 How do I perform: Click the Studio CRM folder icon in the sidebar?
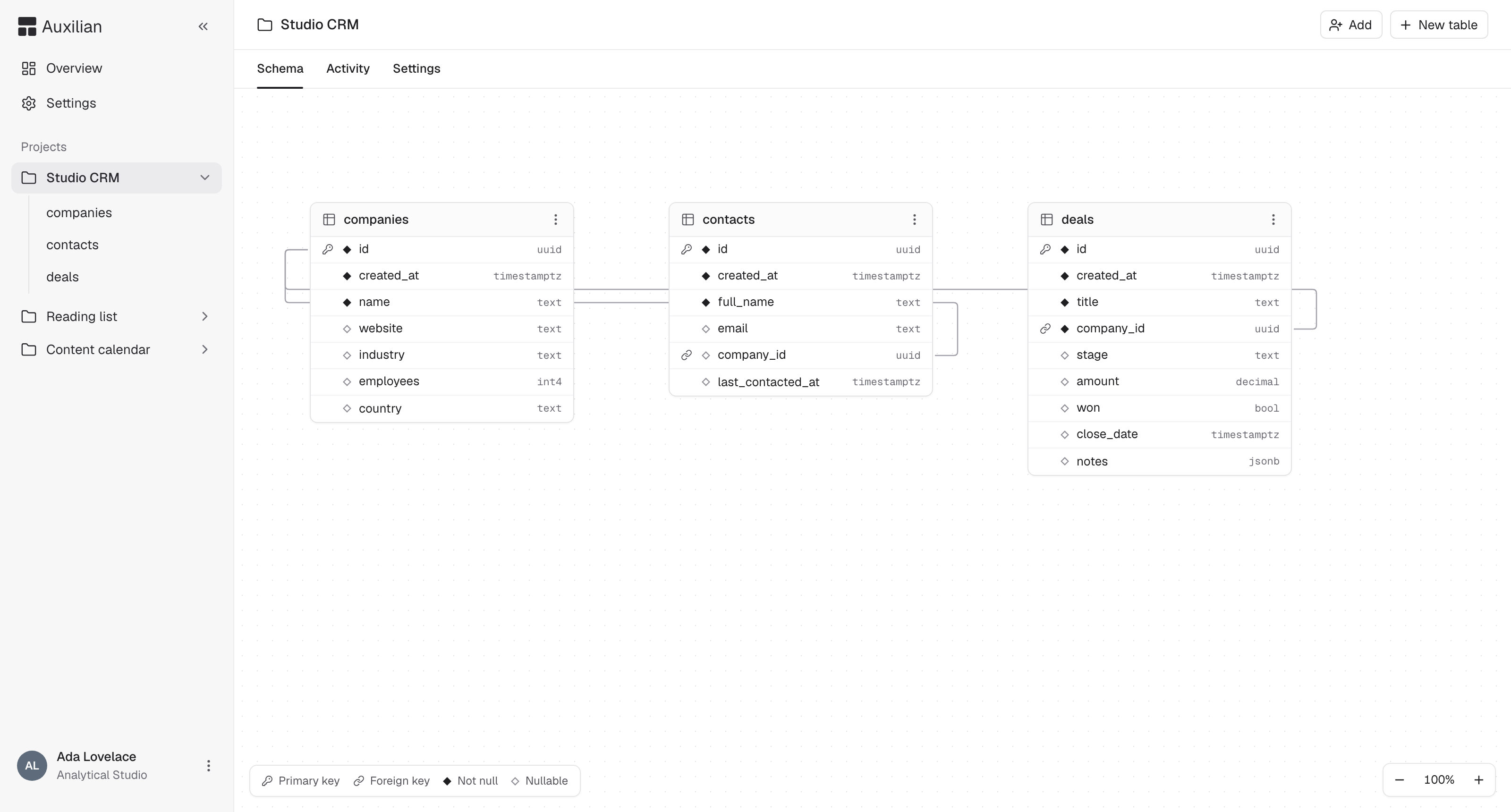click(29, 178)
